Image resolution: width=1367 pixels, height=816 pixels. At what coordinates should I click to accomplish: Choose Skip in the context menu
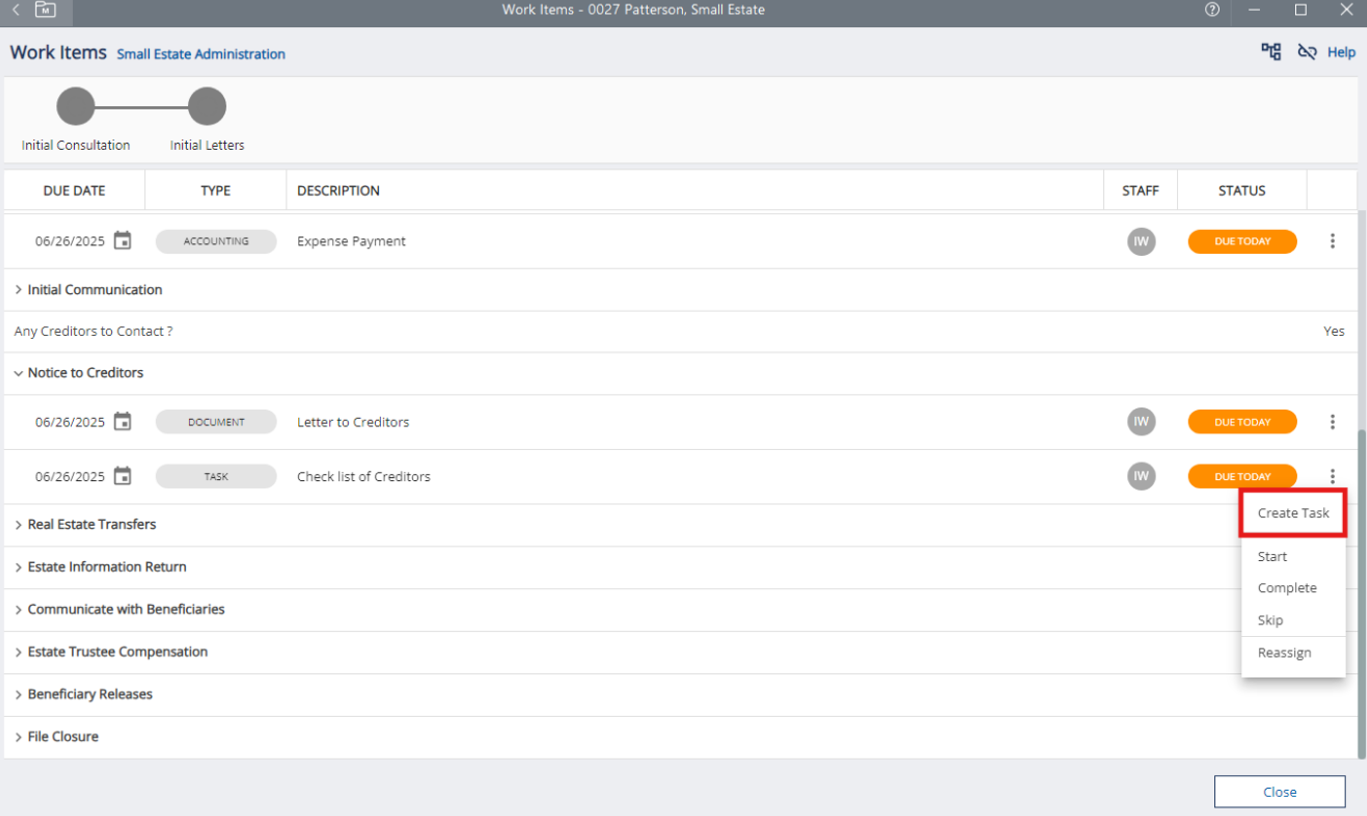(x=1270, y=620)
